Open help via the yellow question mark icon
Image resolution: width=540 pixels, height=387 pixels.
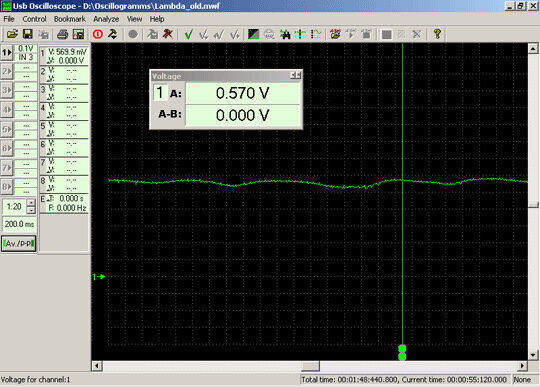coord(437,34)
